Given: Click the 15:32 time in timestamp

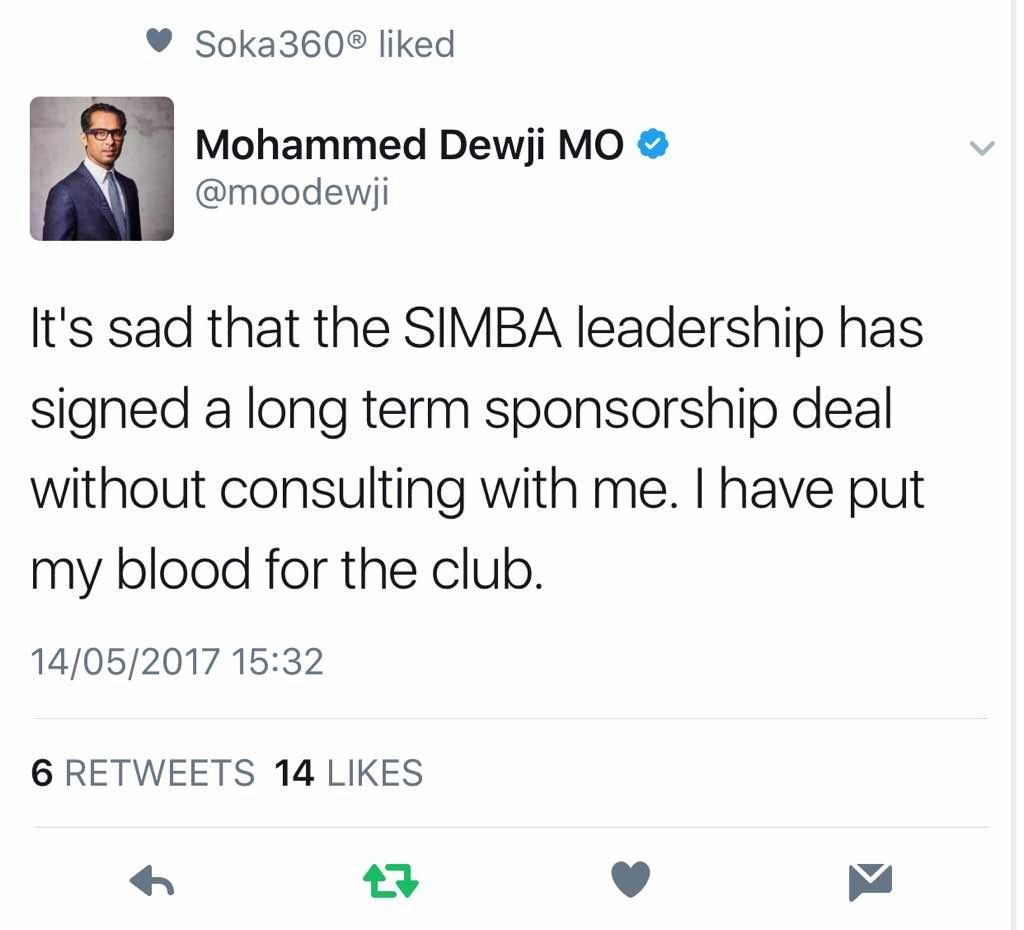Looking at the screenshot, I should click(277, 661).
